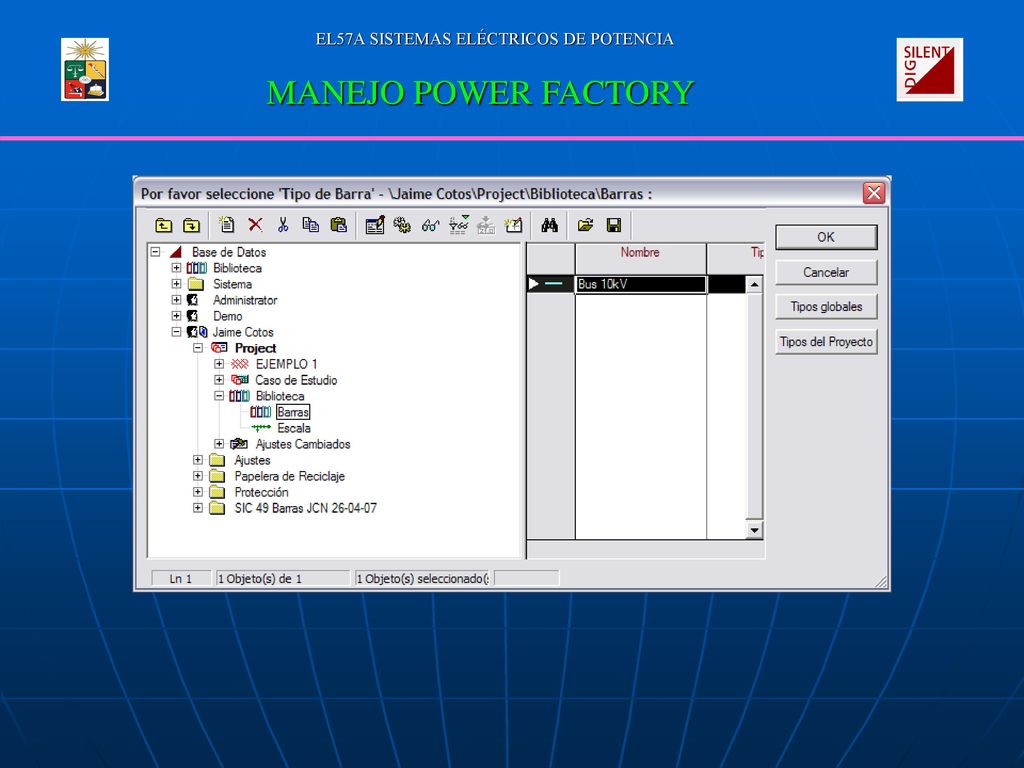Click the grayed download-arrow toolbar icon
Image resolution: width=1024 pixels, height=768 pixels.
[x=486, y=225]
